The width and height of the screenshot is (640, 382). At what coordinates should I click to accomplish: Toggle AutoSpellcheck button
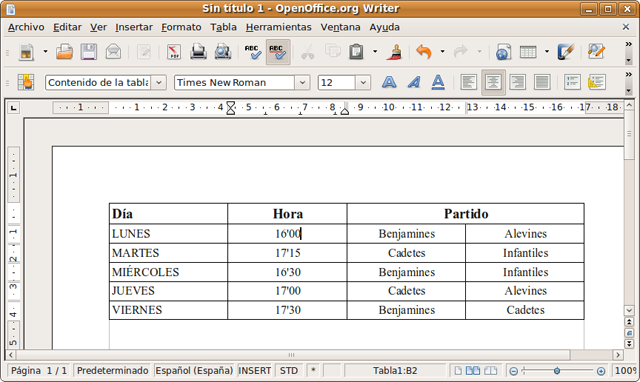click(x=278, y=52)
